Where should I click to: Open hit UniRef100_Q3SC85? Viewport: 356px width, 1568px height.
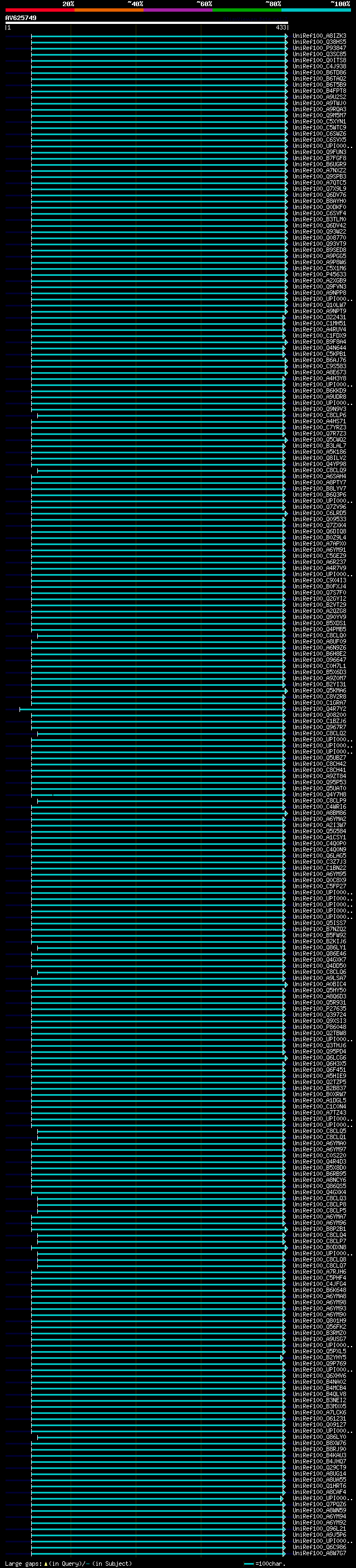(x=319, y=54)
